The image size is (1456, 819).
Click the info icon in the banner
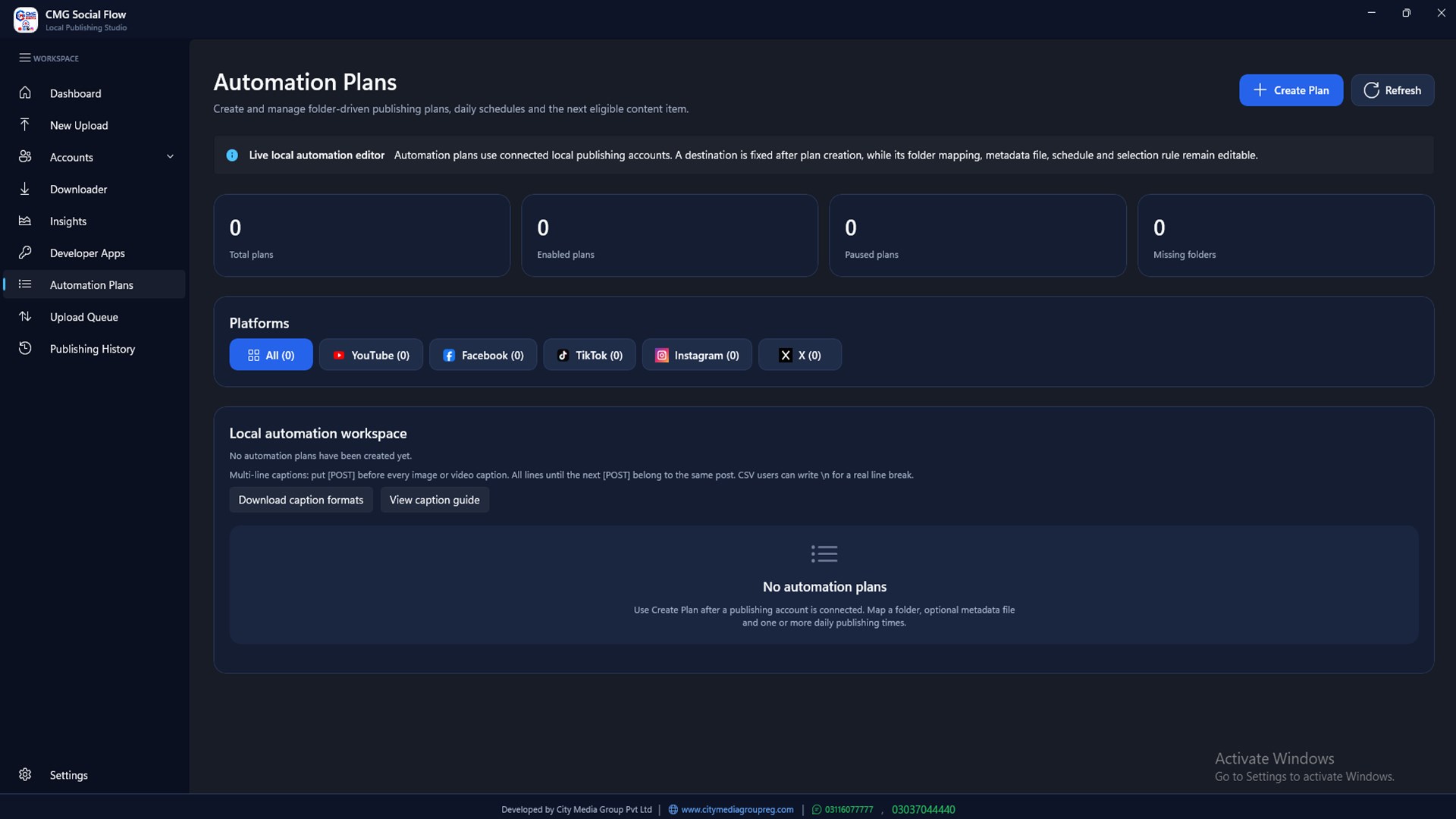coord(232,155)
